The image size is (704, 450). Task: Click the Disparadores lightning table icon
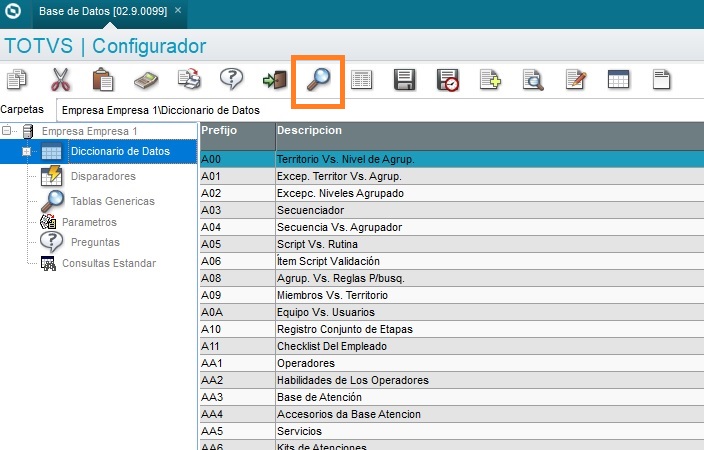point(52,176)
